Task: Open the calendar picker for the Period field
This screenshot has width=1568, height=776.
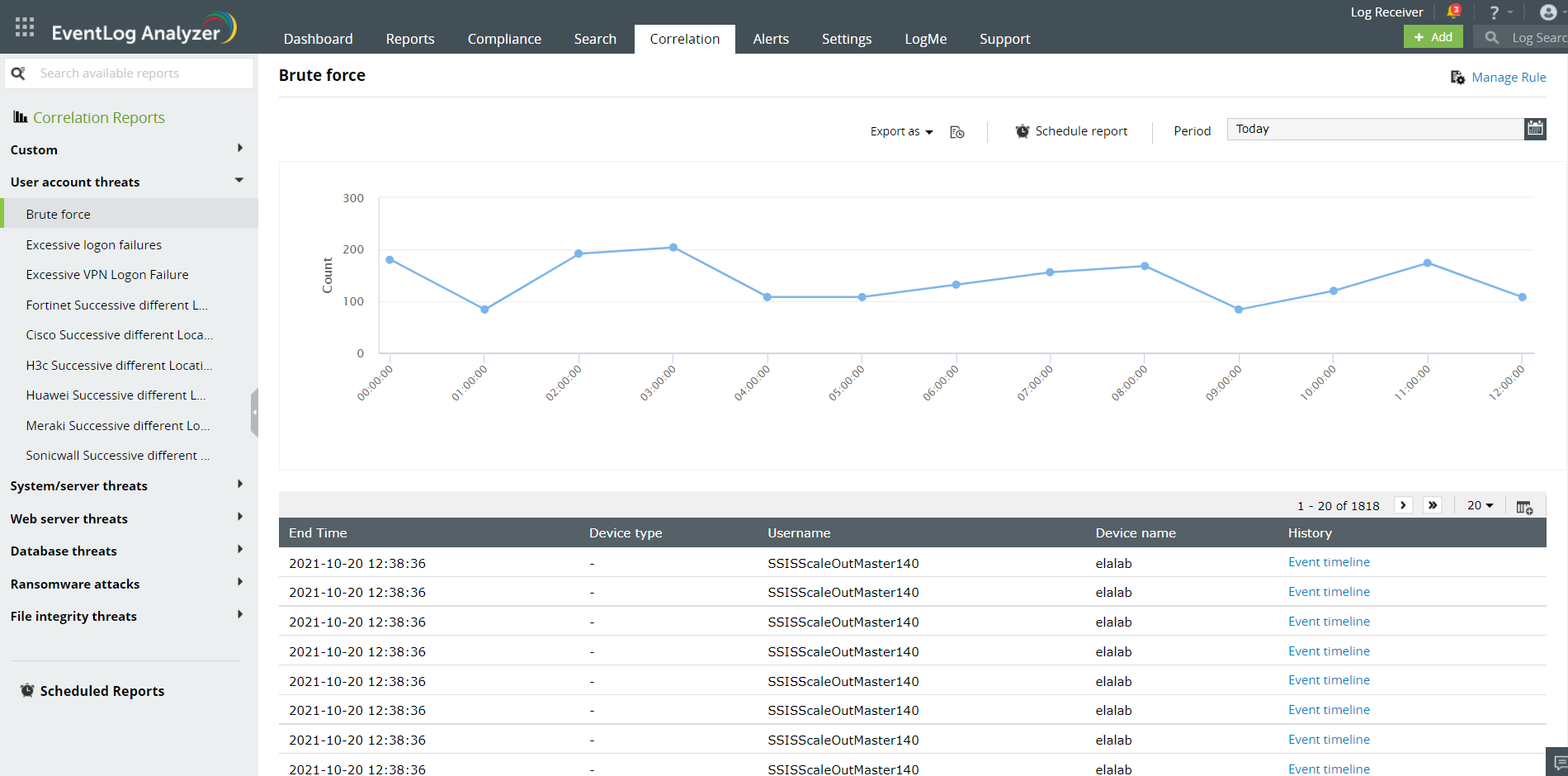Action: point(1535,129)
